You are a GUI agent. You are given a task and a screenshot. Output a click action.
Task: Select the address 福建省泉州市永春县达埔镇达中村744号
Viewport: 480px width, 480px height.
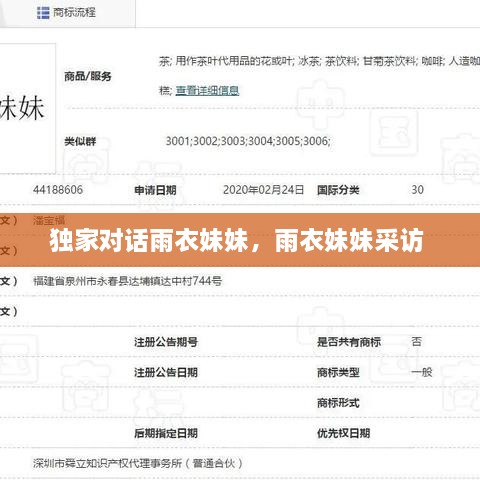pyautogui.click(x=128, y=281)
